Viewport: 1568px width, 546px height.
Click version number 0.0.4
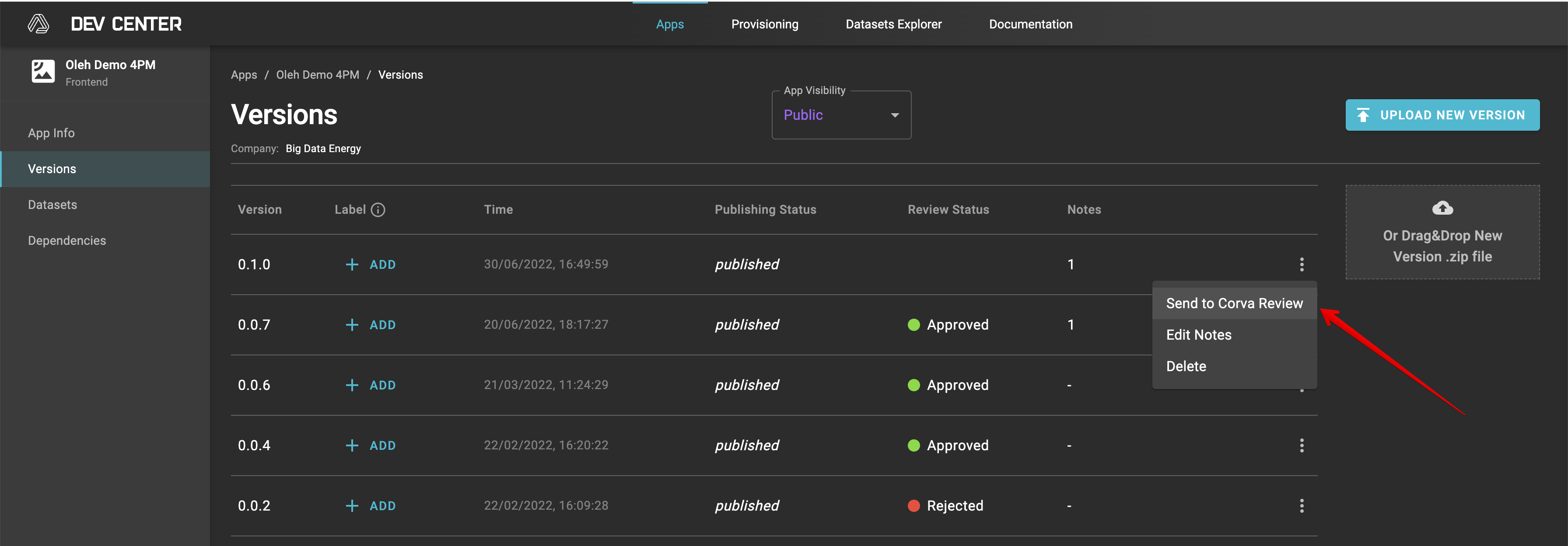click(x=254, y=446)
